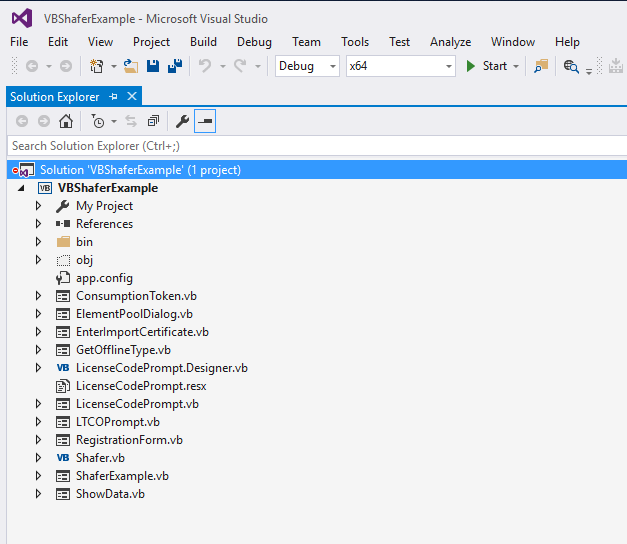Select the Solution Explorer tab
The height and width of the screenshot is (544, 627).
click(55, 97)
